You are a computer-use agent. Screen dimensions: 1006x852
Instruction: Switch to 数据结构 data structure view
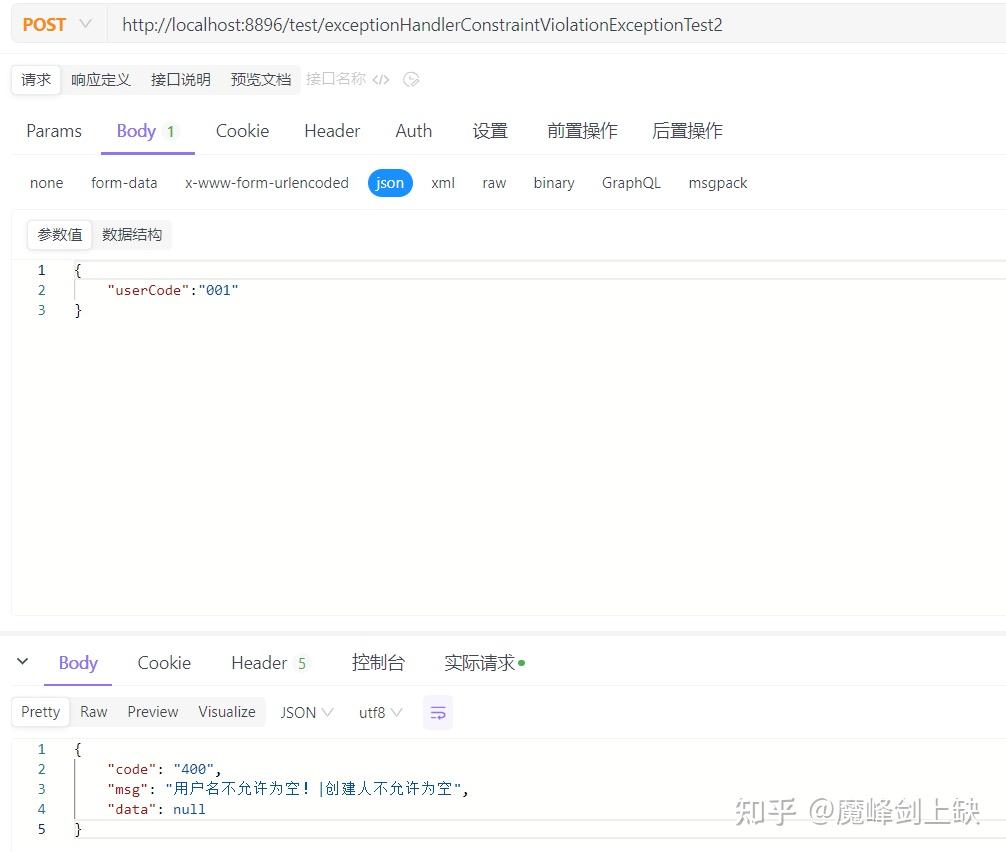click(x=132, y=234)
